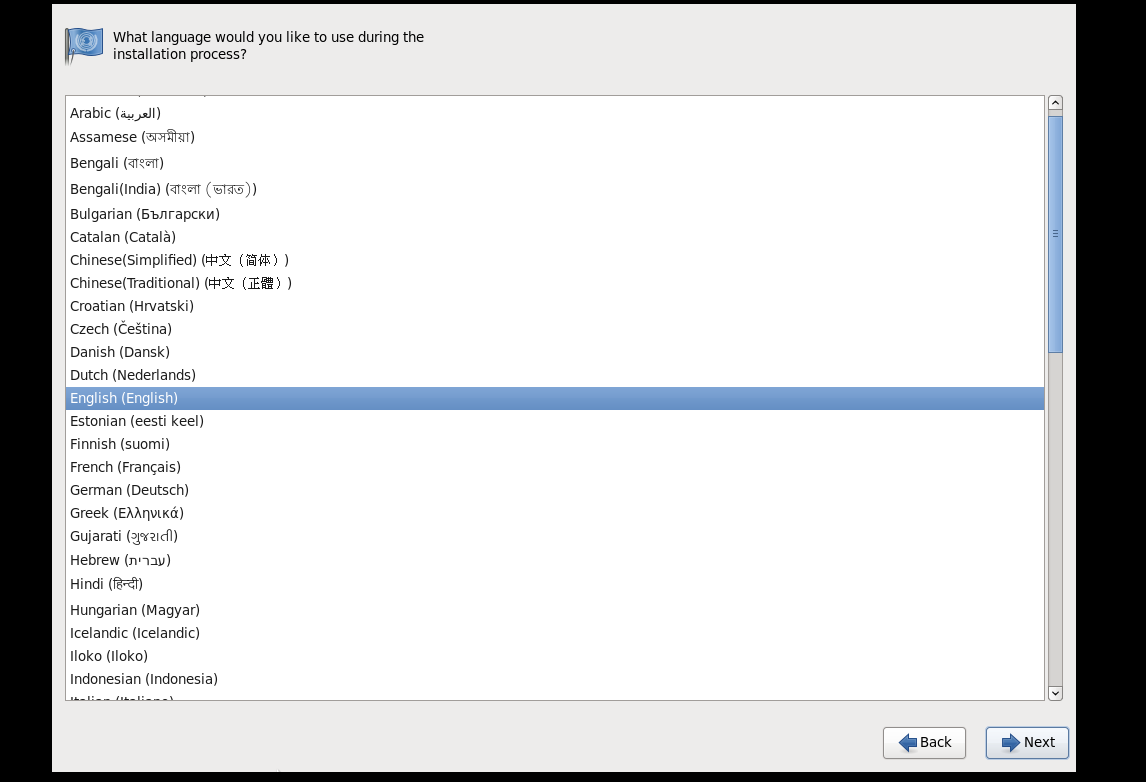This screenshot has height=782, width=1146.
Task: Click the UN flag language icon
Action: pyautogui.click(x=84, y=45)
